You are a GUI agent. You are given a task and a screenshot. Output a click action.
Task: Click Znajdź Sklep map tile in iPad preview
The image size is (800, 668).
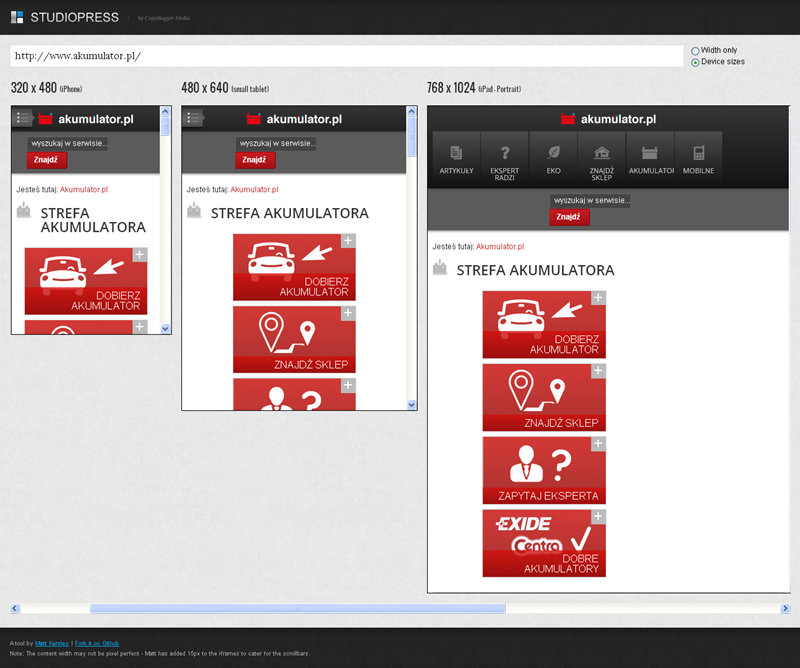pyautogui.click(x=543, y=397)
